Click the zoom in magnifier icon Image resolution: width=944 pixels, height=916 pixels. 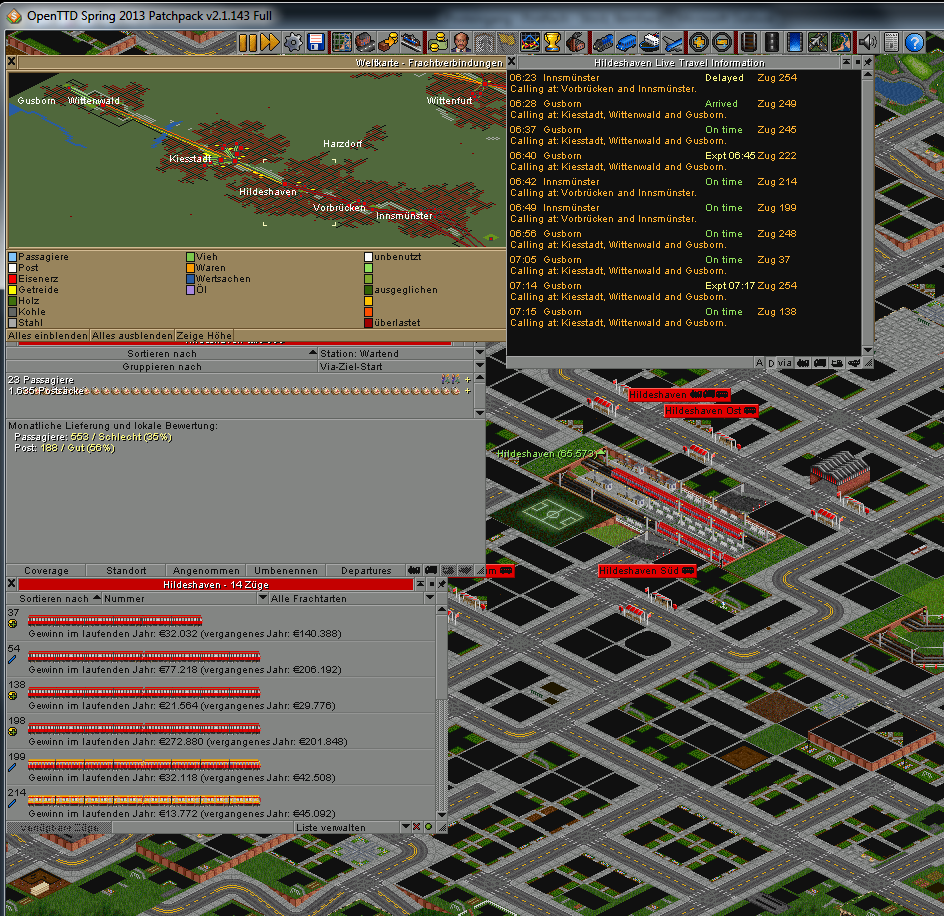click(x=699, y=42)
